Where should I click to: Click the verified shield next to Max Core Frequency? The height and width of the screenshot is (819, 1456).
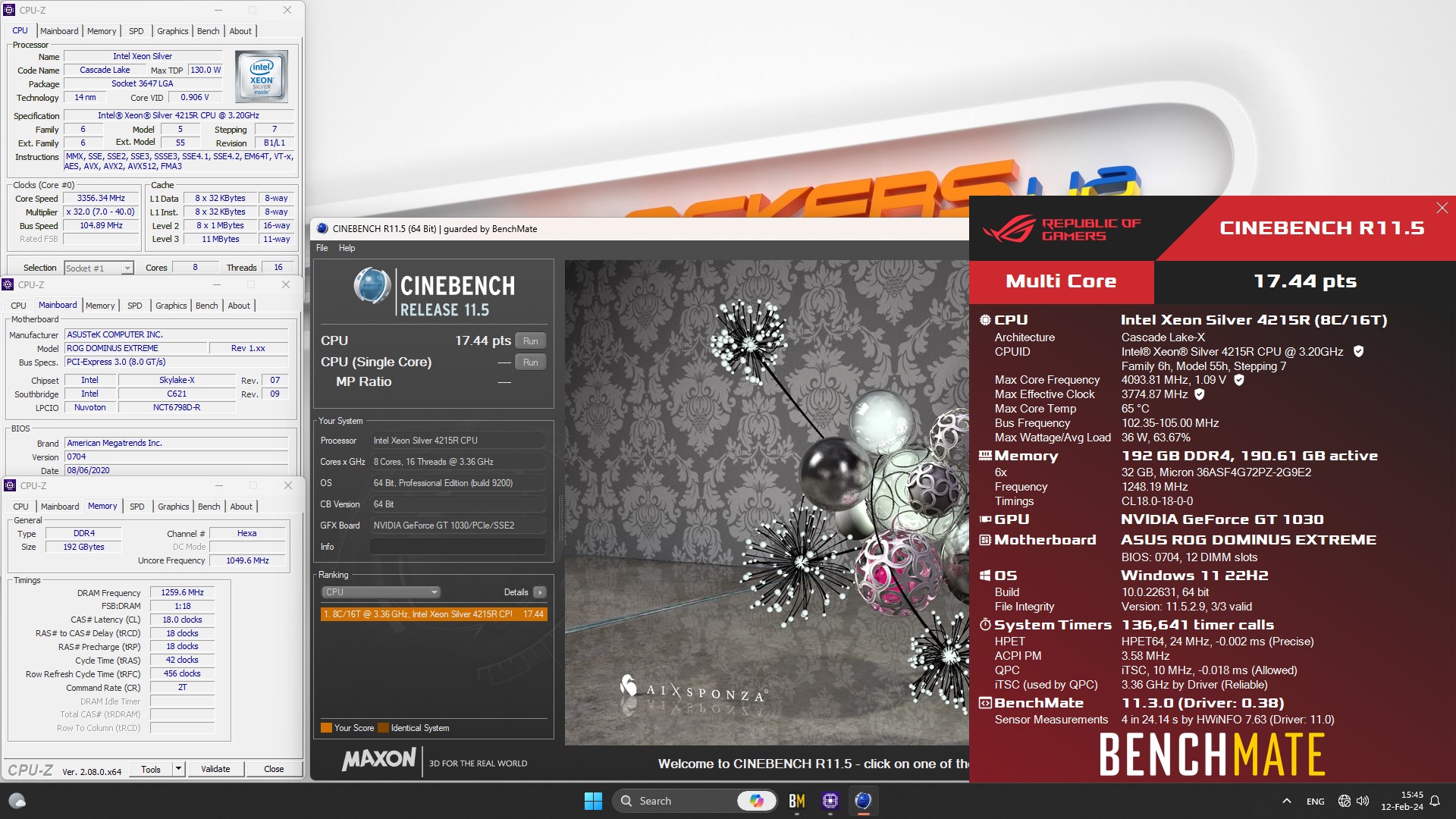[x=1238, y=379]
